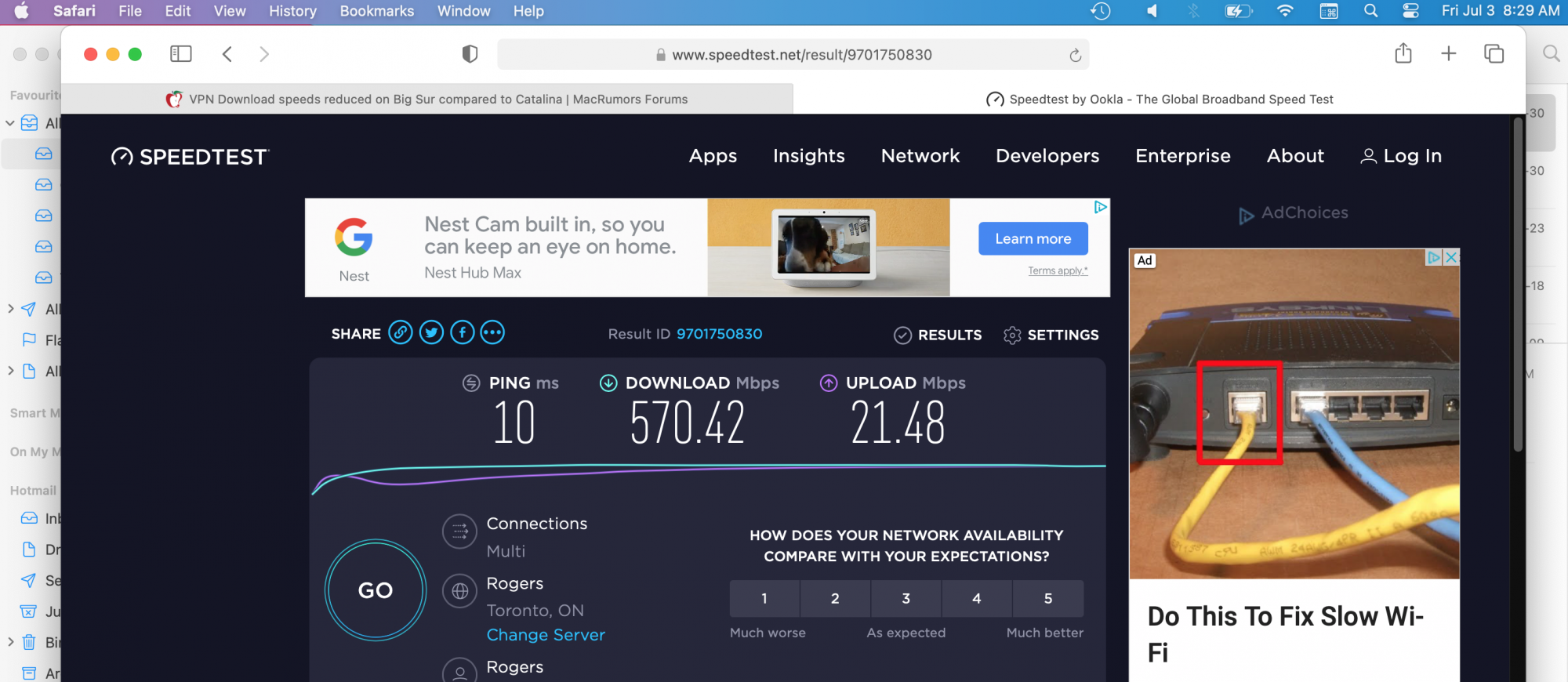Click the Speedtest logo

point(190,157)
